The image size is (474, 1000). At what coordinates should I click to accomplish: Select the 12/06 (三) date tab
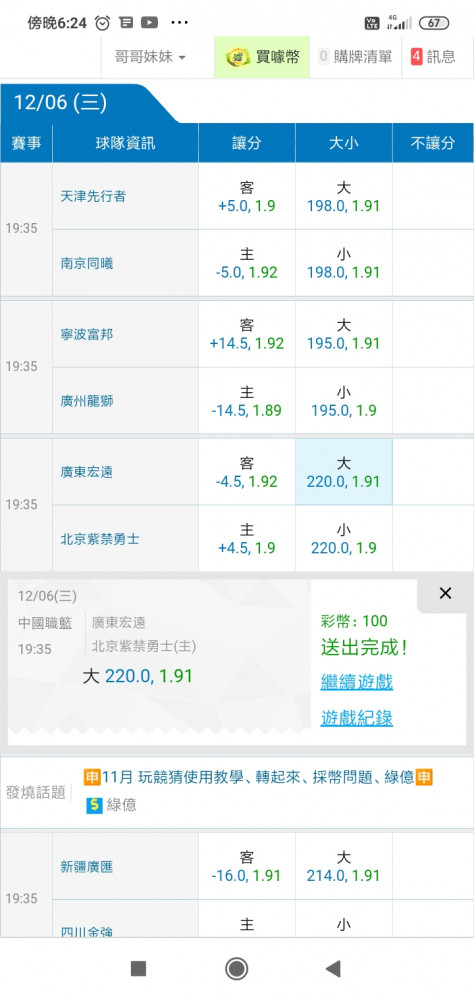point(61,103)
